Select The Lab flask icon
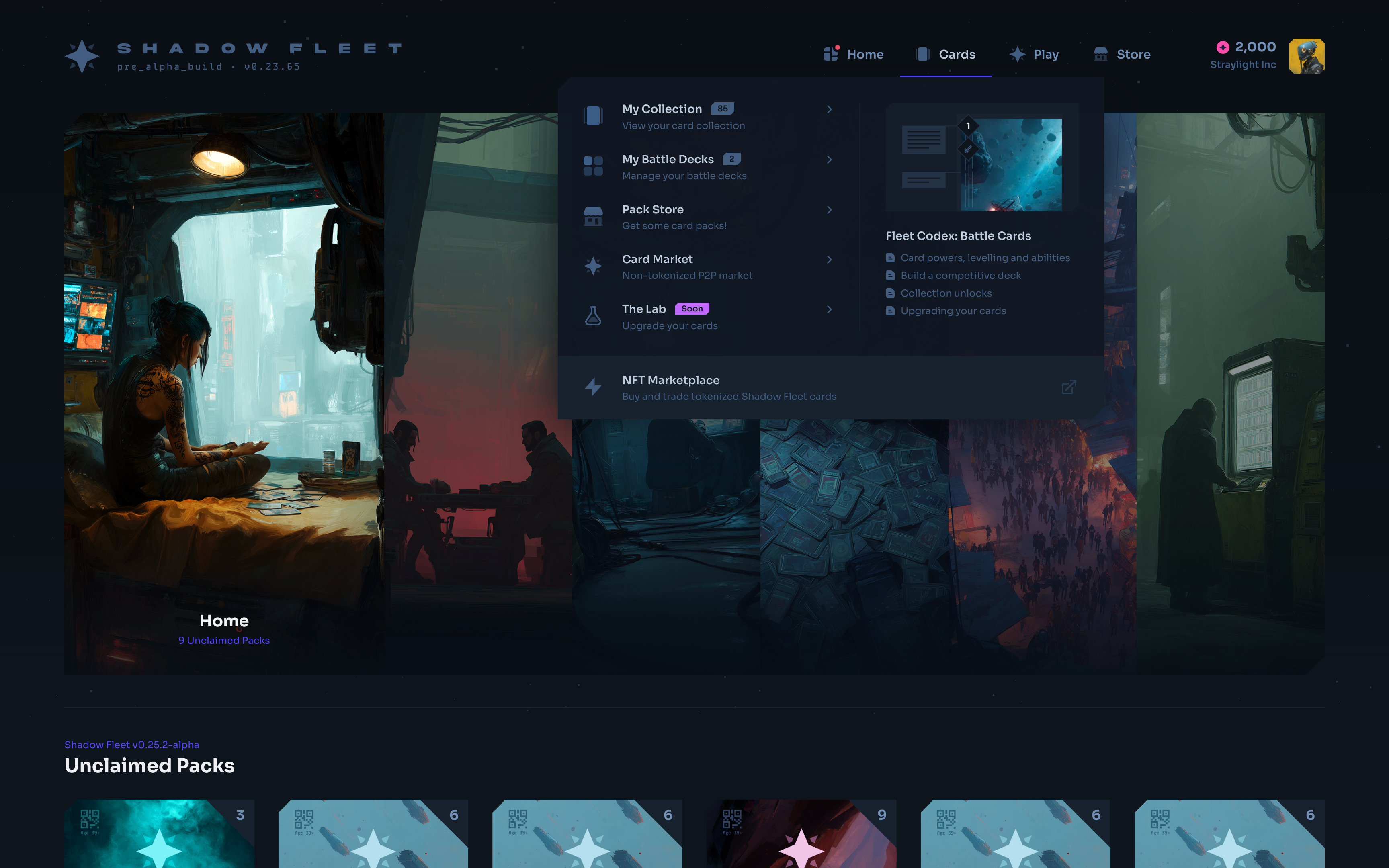1389x868 pixels. (x=594, y=315)
